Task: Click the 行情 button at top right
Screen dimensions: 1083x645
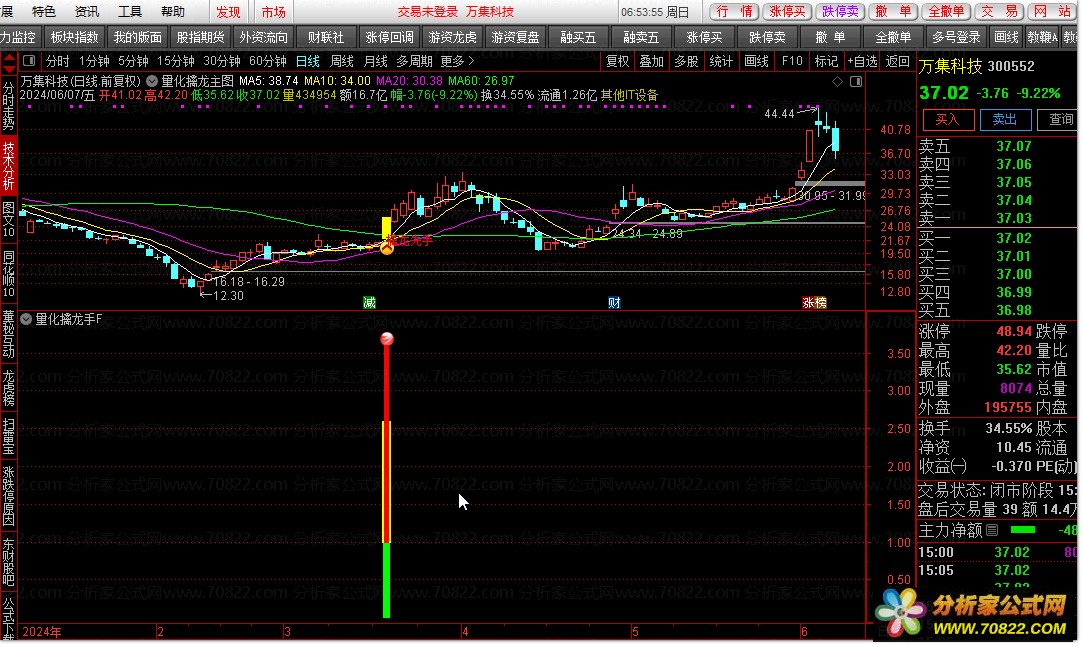Action: click(x=734, y=11)
